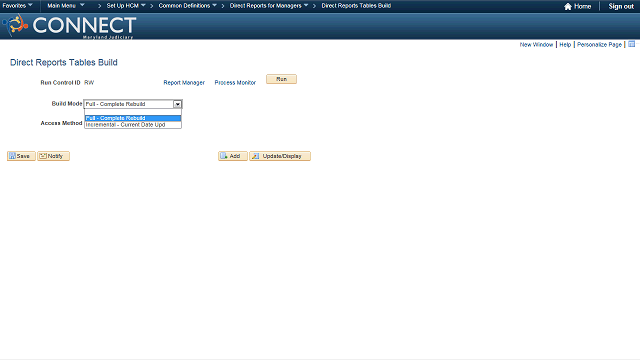Viewport: 640px width, 360px height.
Task: Open Set Up HCM breadcrumb menu
Action: coord(126,6)
